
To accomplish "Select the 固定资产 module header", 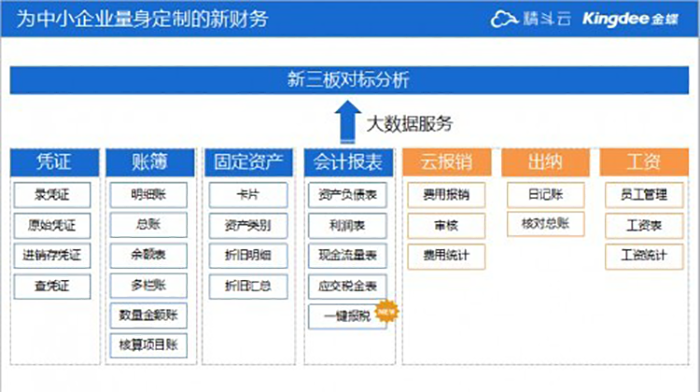I will (x=248, y=162).
